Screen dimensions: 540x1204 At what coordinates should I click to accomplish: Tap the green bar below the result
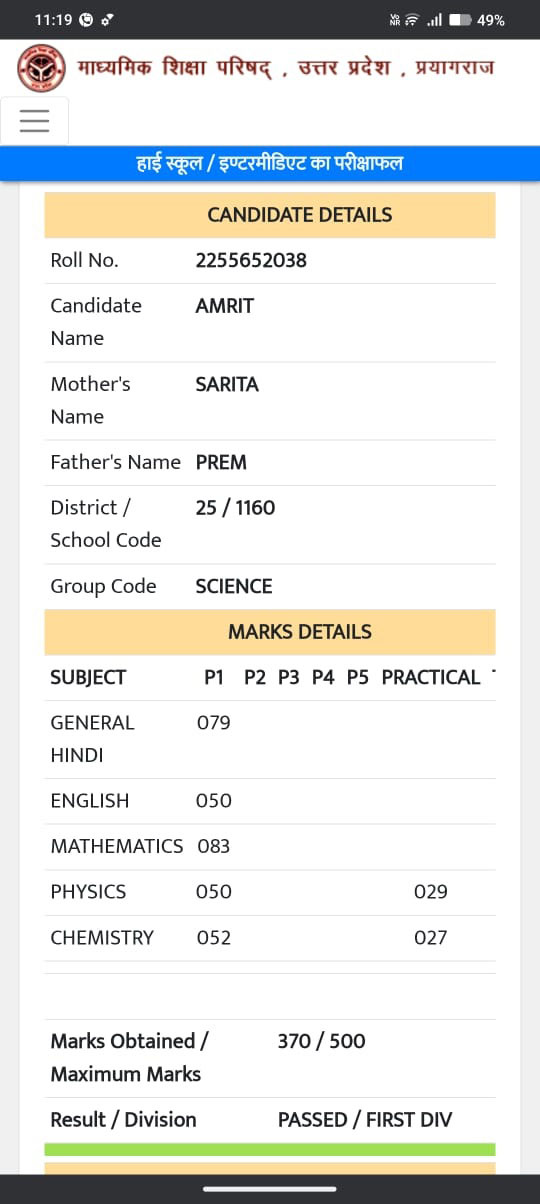point(270,1149)
